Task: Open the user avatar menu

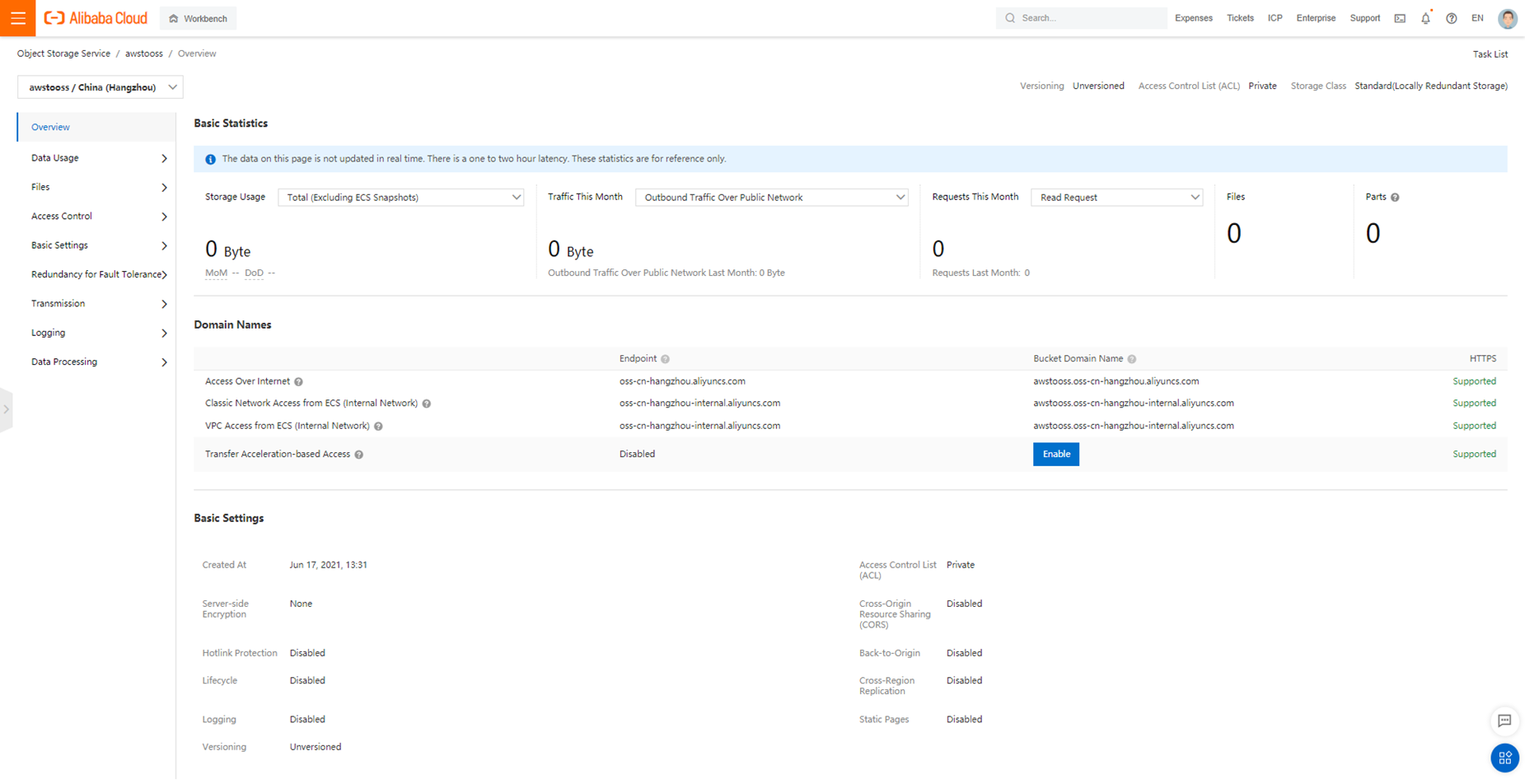Action: [1507, 18]
